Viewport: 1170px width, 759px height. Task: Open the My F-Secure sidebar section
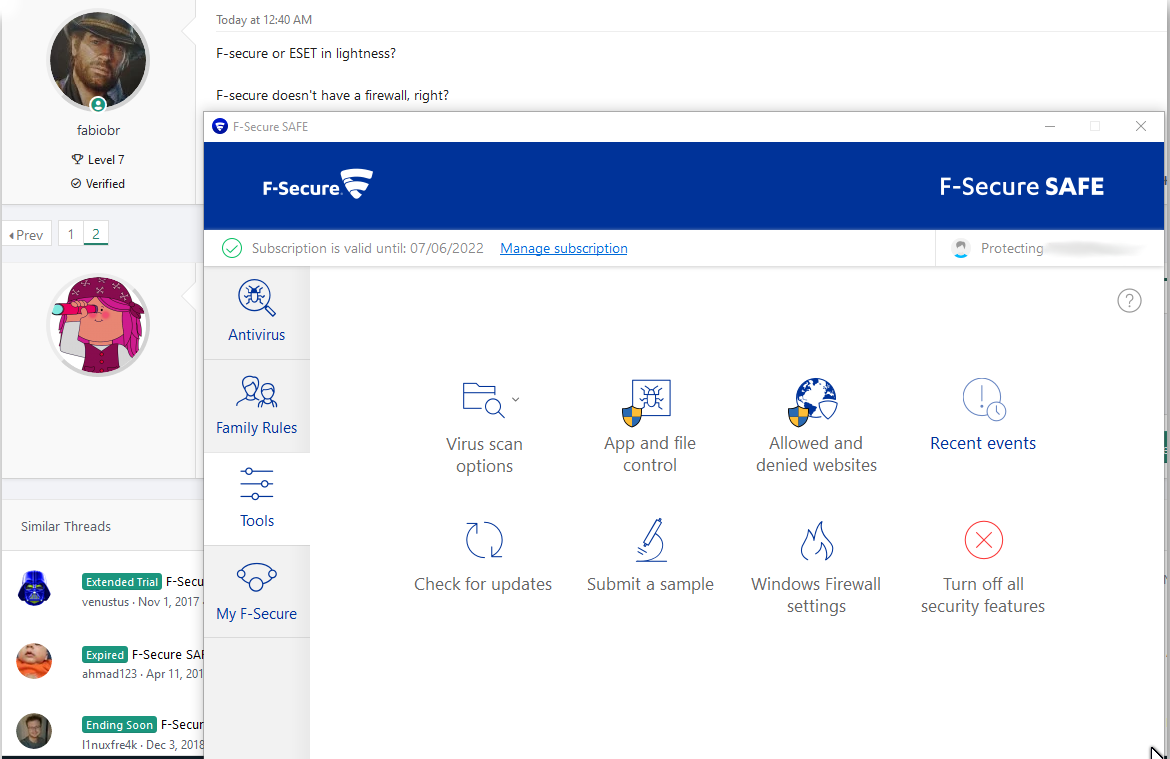click(257, 592)
